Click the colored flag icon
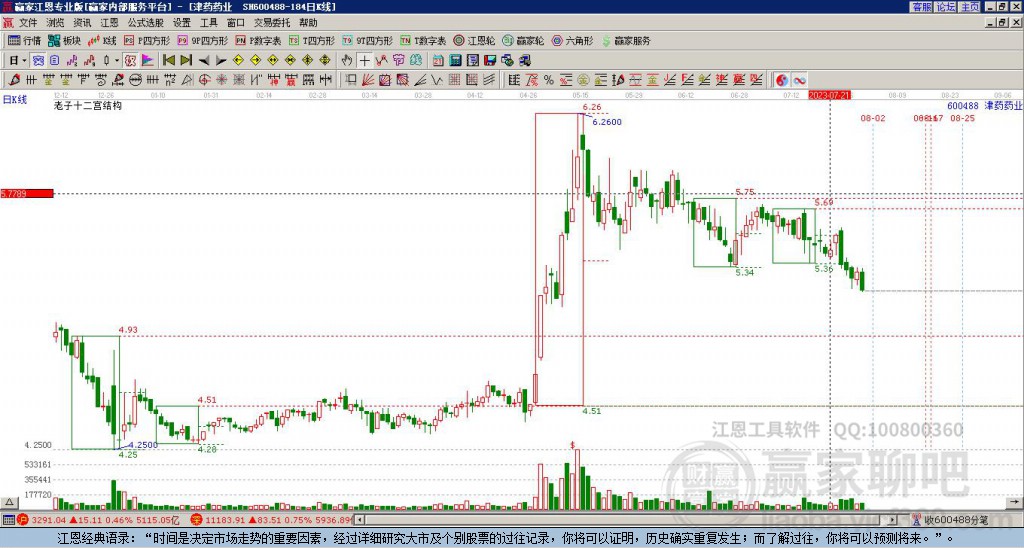Screen dimensions: 1024x548 [148, 60]
